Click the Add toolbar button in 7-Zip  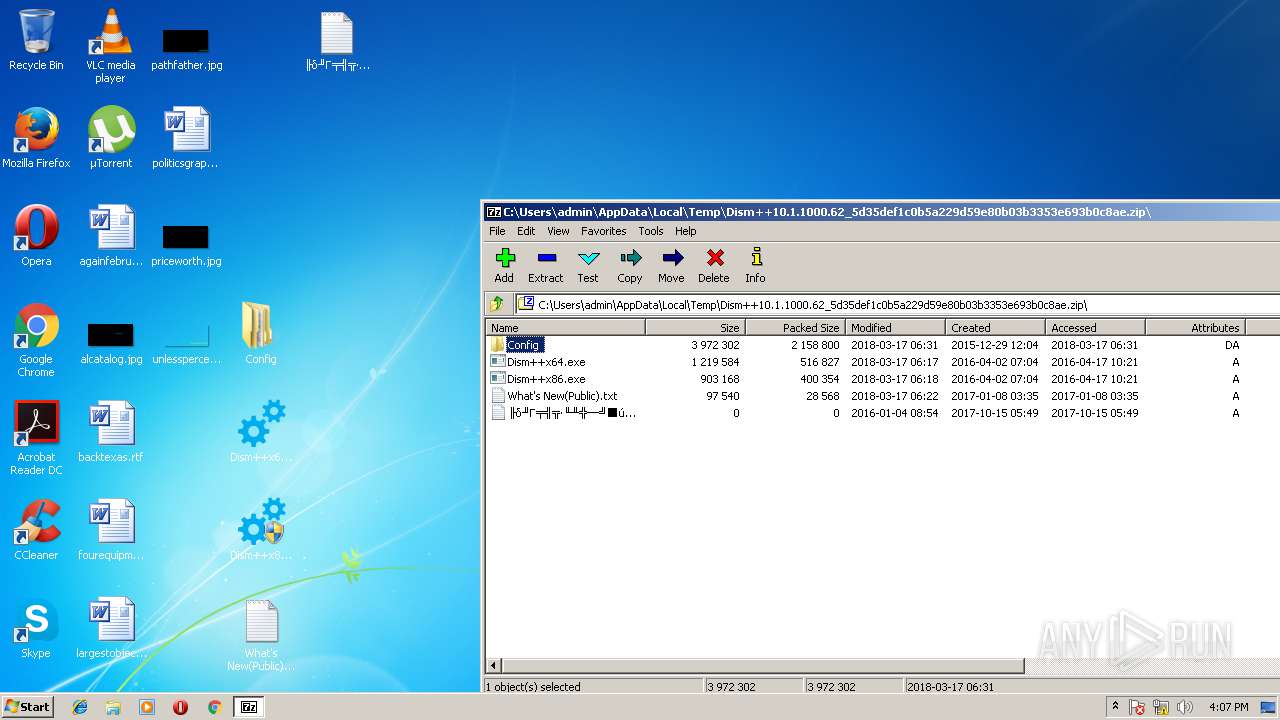point(504,266)
